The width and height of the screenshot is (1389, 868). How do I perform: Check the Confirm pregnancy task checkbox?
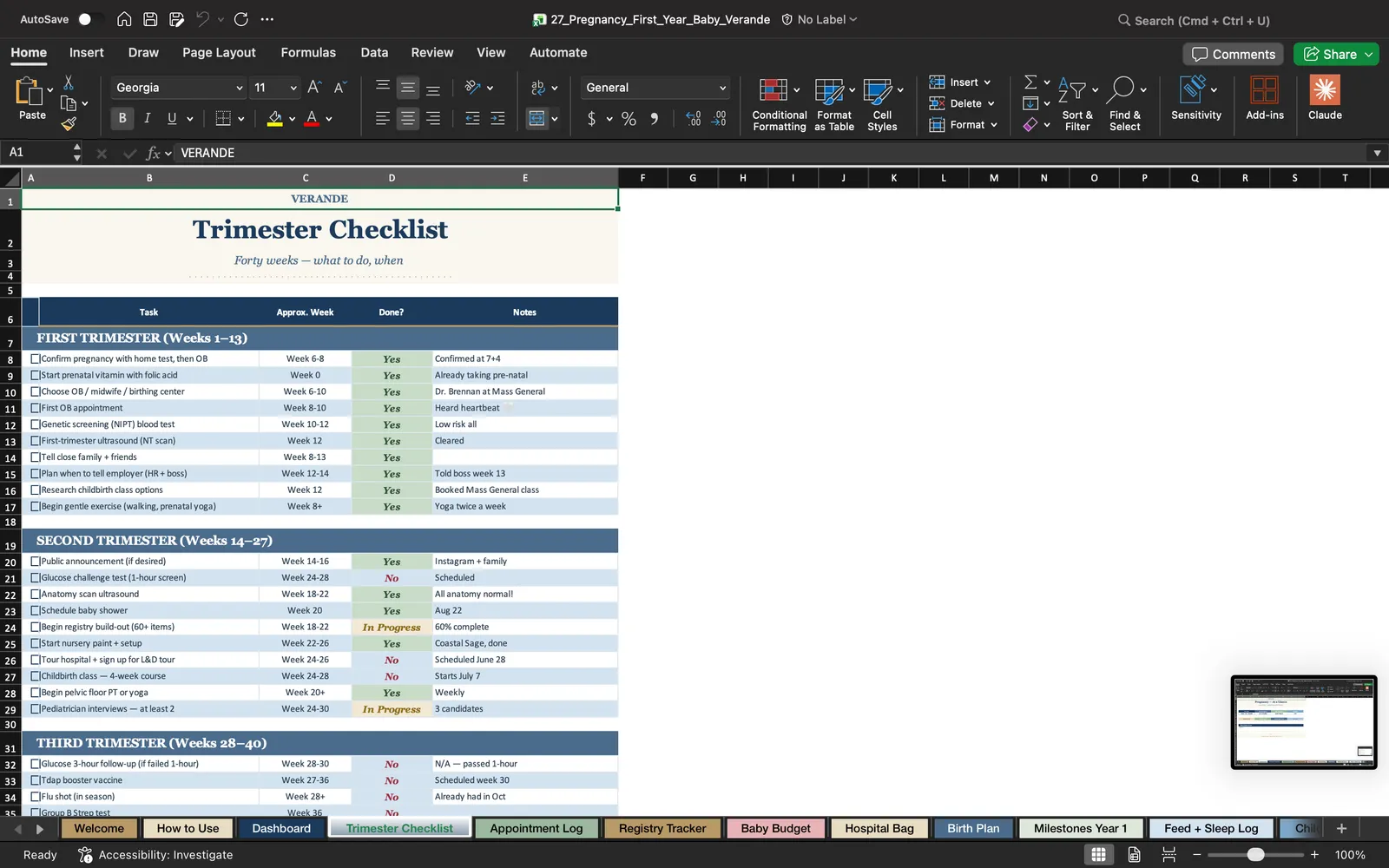[x=36, y=358]
